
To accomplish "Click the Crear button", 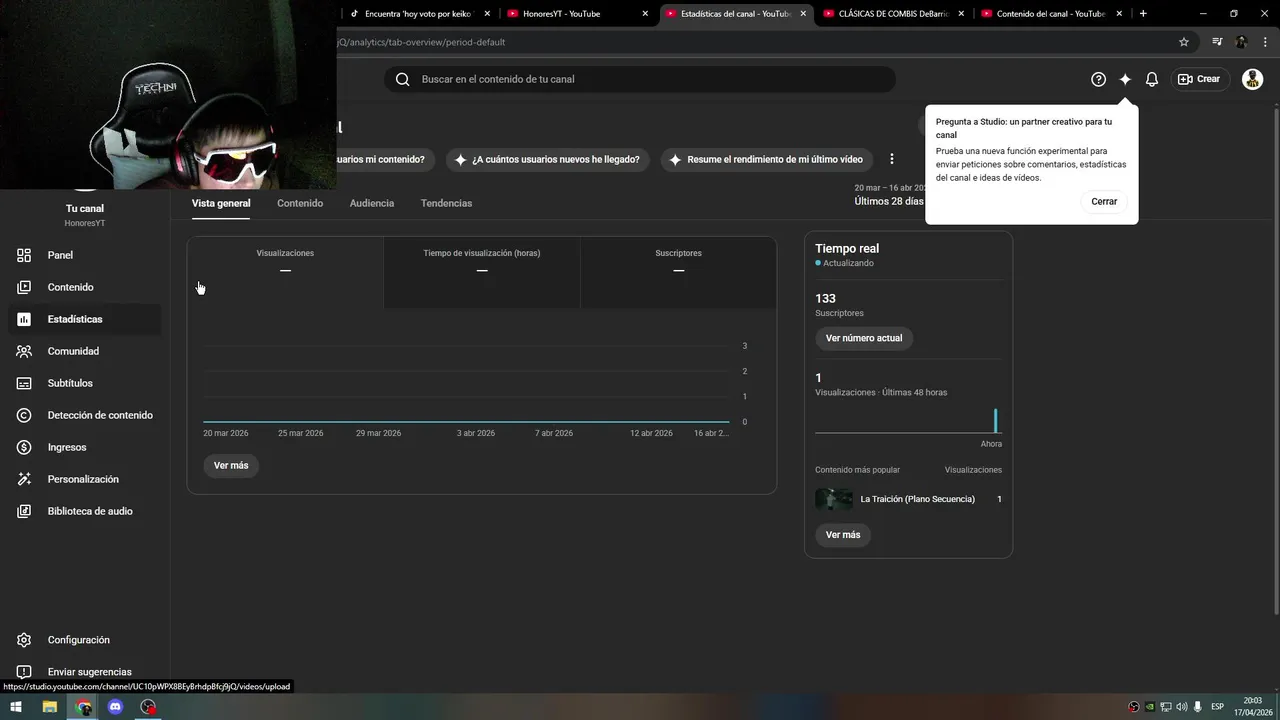I will pyautogui.click(x=1199, y=79).
